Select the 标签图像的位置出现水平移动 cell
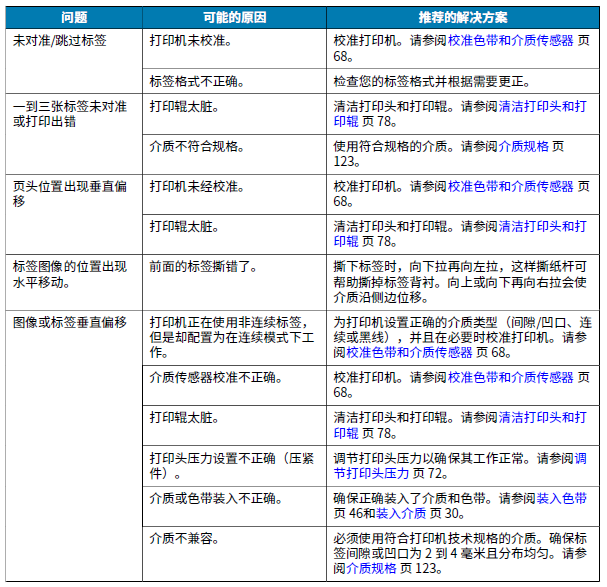Screen dimensions: 607x587 tap(74, 282)
